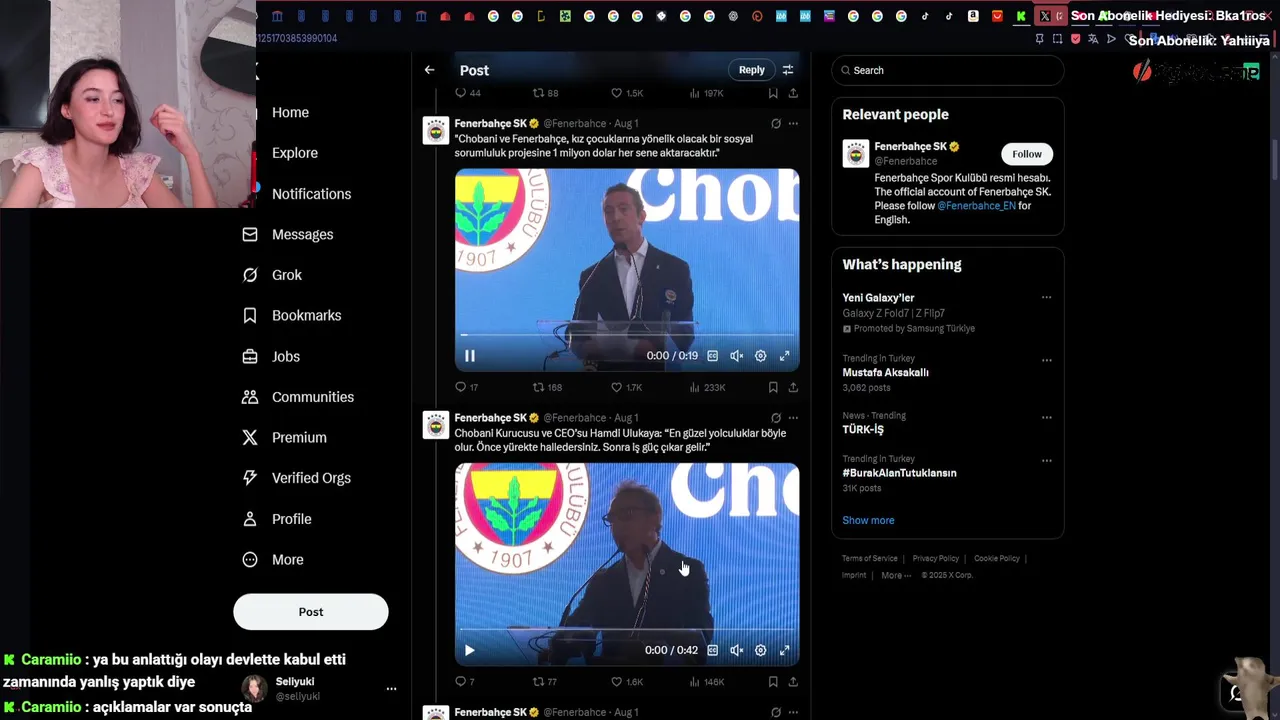Open more menu on Hamdi Ulukaya post
1280x720 pixels.
coord(793,418)
